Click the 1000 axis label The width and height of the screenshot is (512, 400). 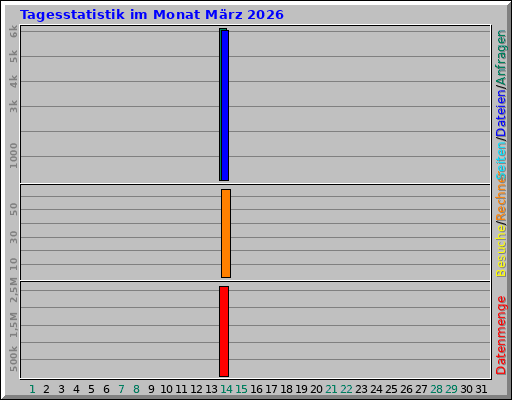click(x=13, y=156)
